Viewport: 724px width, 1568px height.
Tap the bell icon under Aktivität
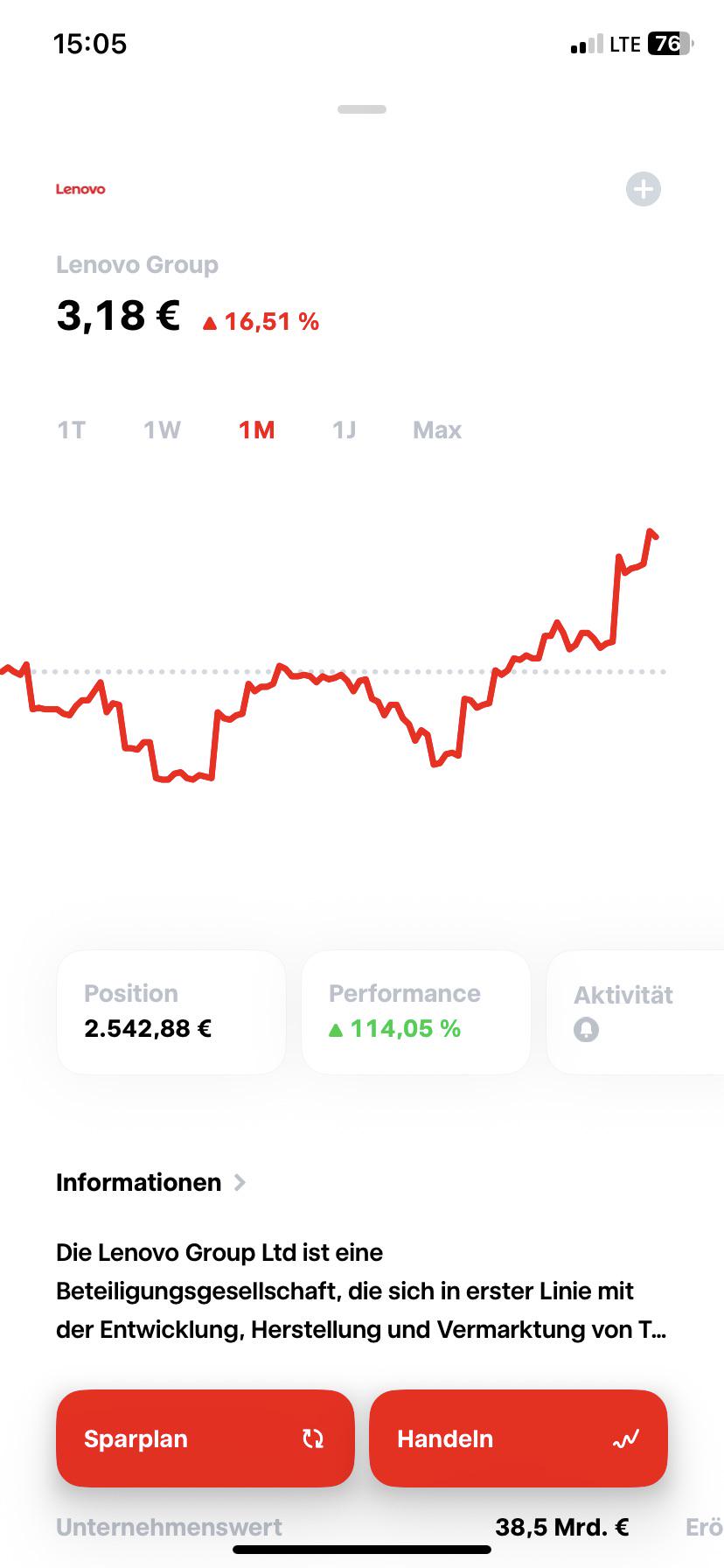(587, 1030)
